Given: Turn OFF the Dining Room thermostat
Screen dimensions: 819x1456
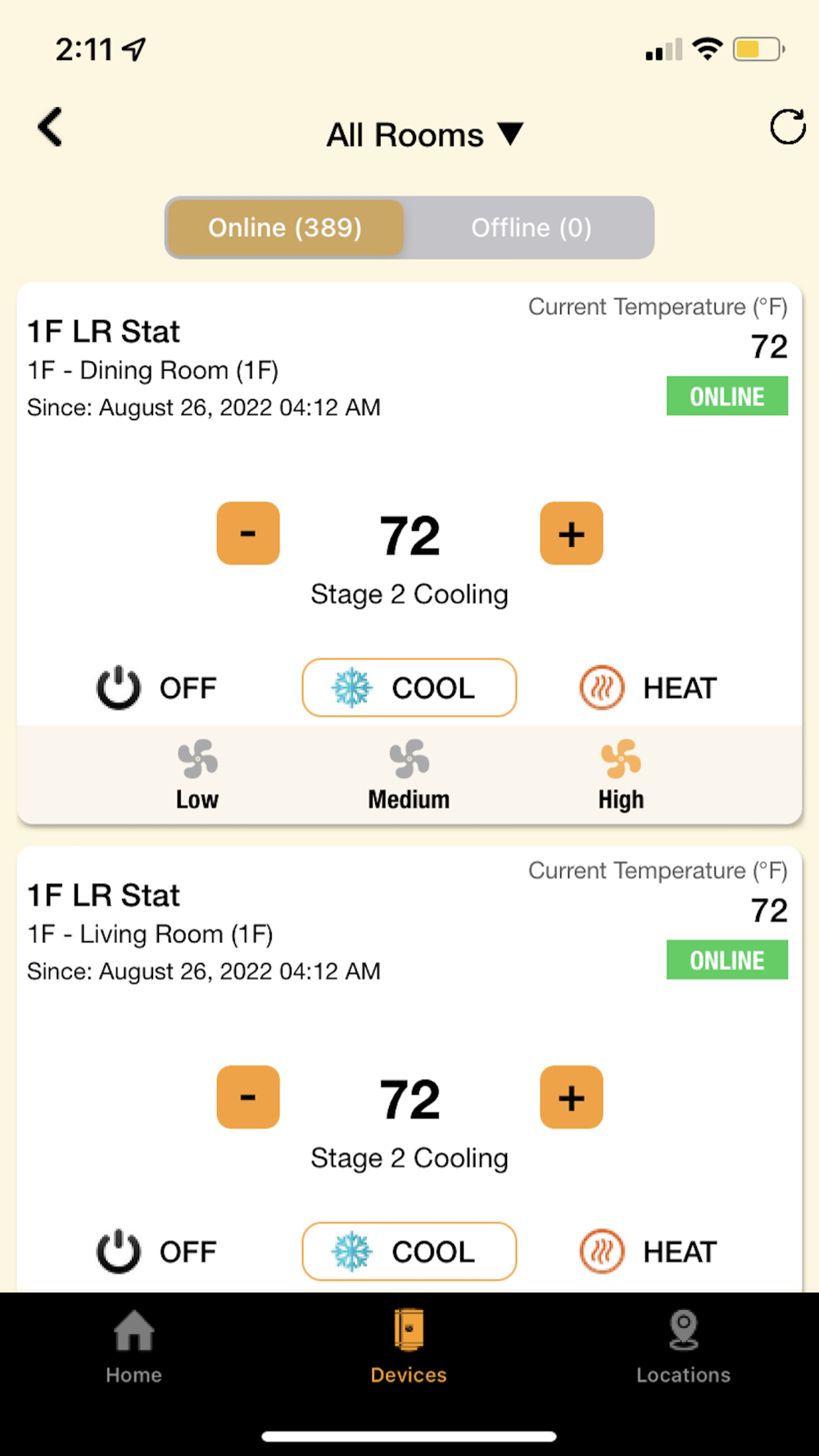Looking at the screenshot, I should point(156,688).
